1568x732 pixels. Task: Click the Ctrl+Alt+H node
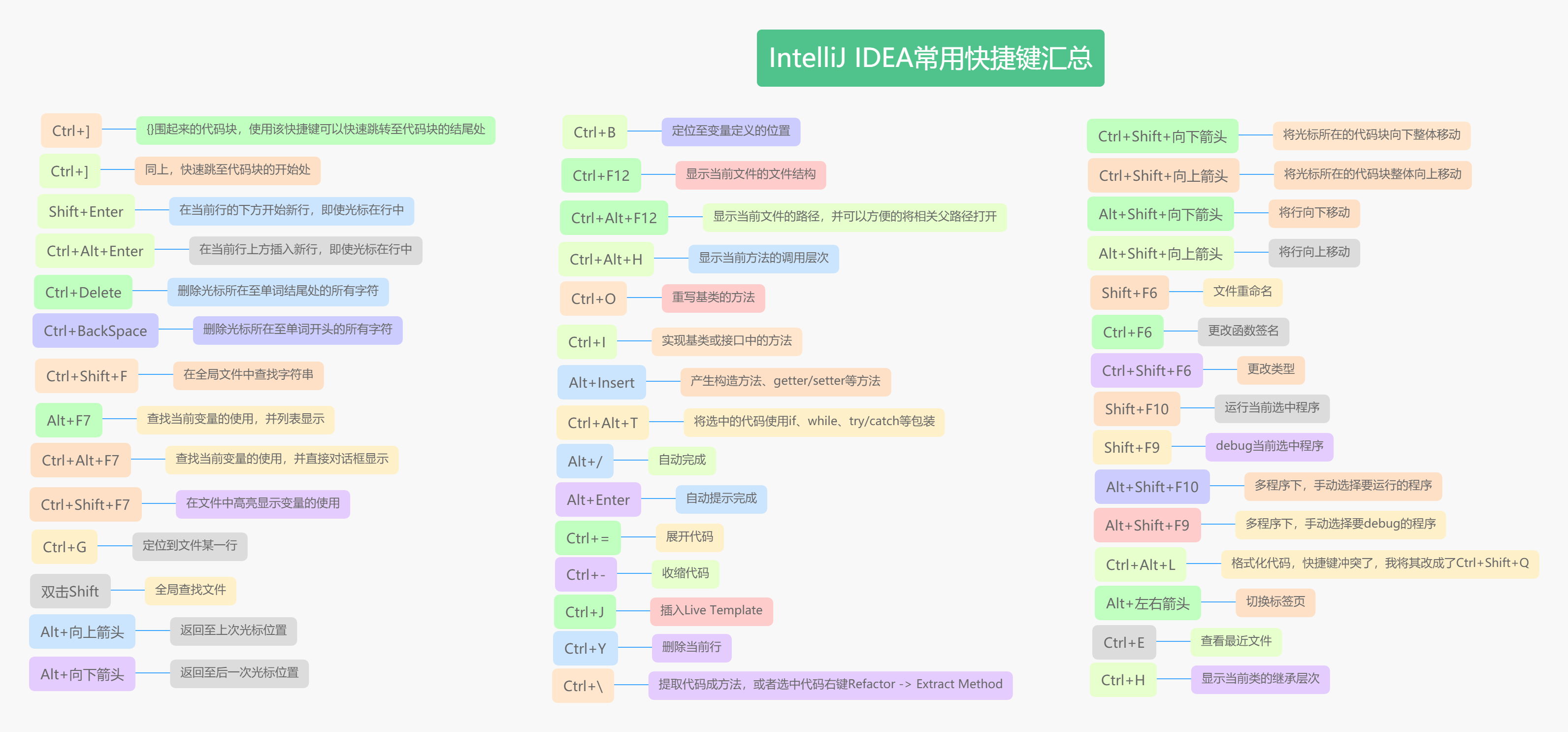tap(606, 259)
